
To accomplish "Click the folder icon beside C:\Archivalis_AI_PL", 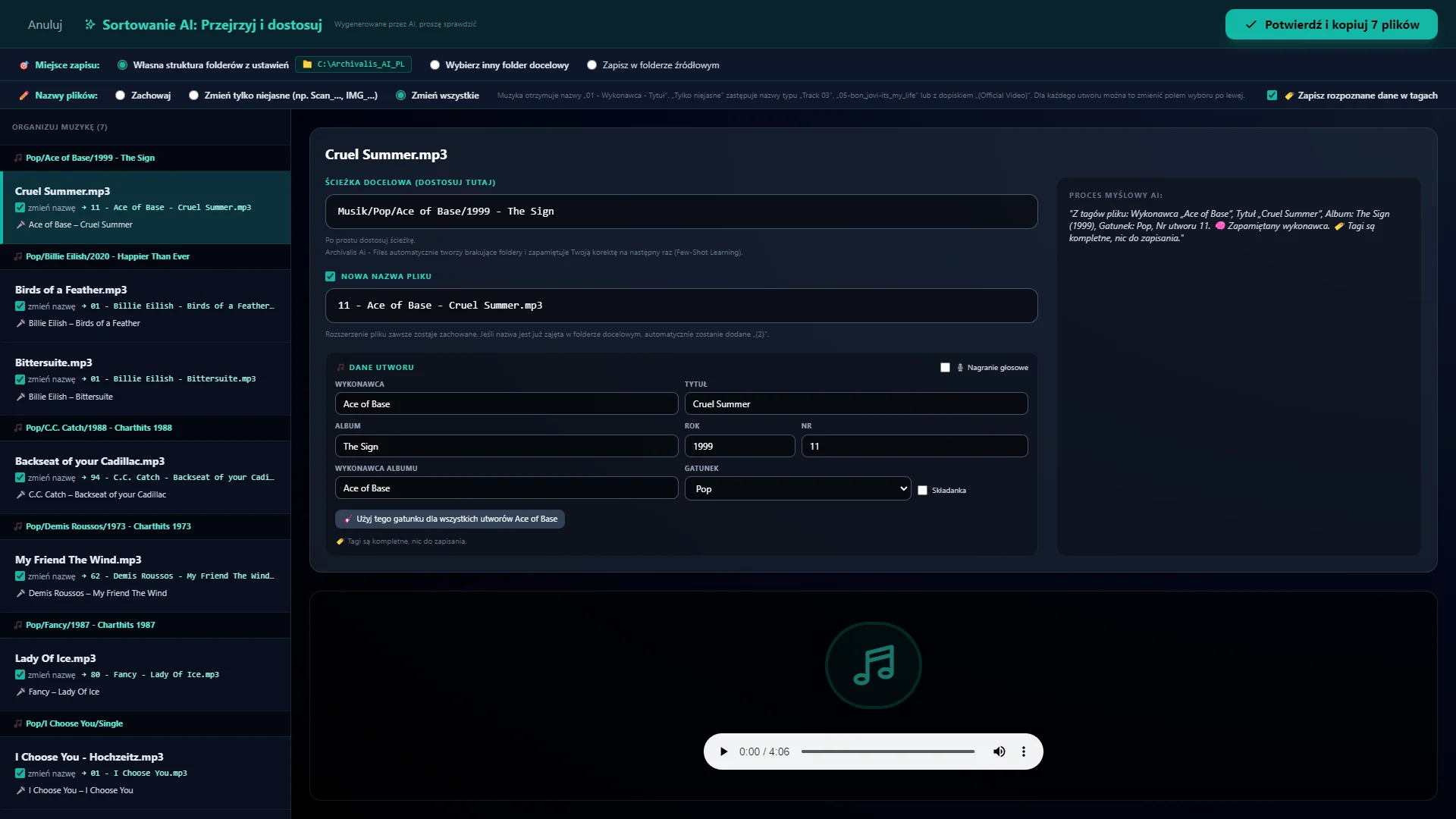I will pyautogui.click(x=307, y=64).
